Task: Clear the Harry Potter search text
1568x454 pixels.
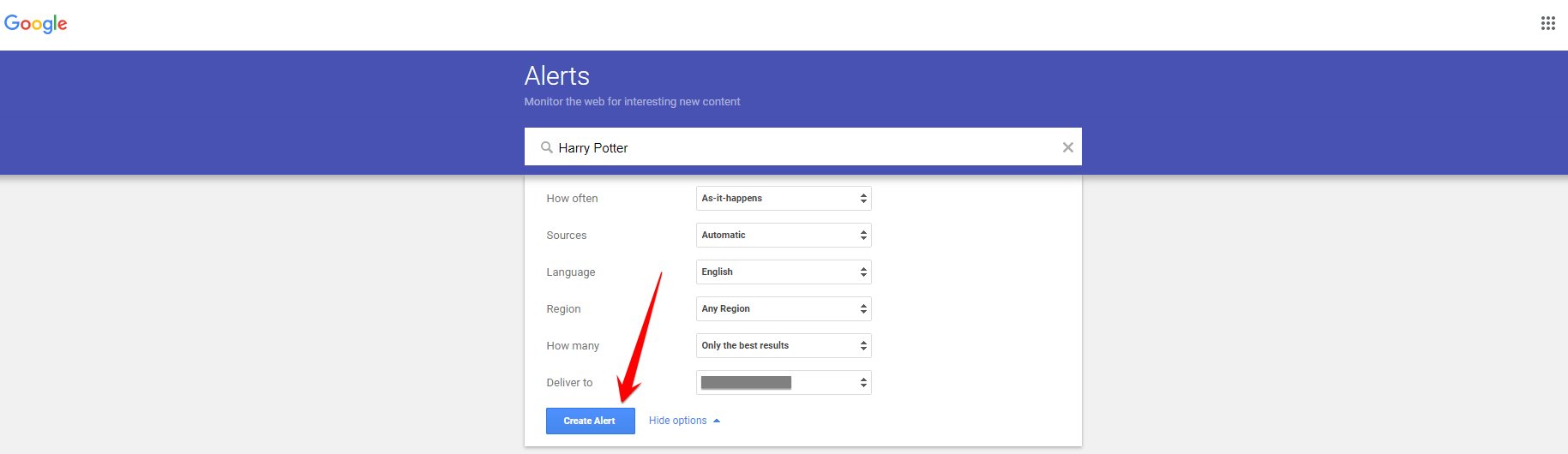Action: coord(1067,147)
